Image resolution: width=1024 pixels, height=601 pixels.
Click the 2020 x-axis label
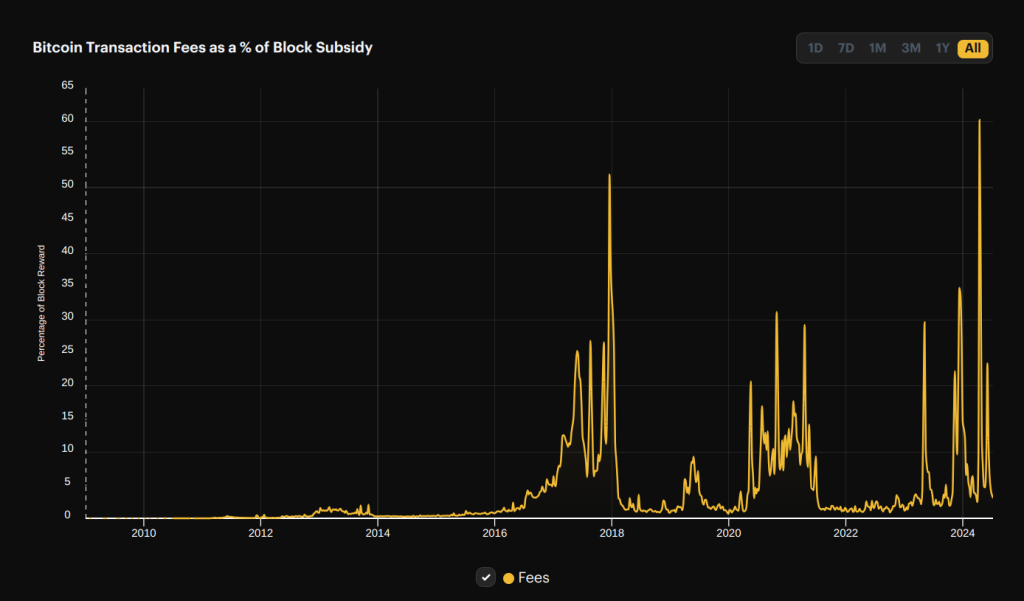click(x=728, y=533)
